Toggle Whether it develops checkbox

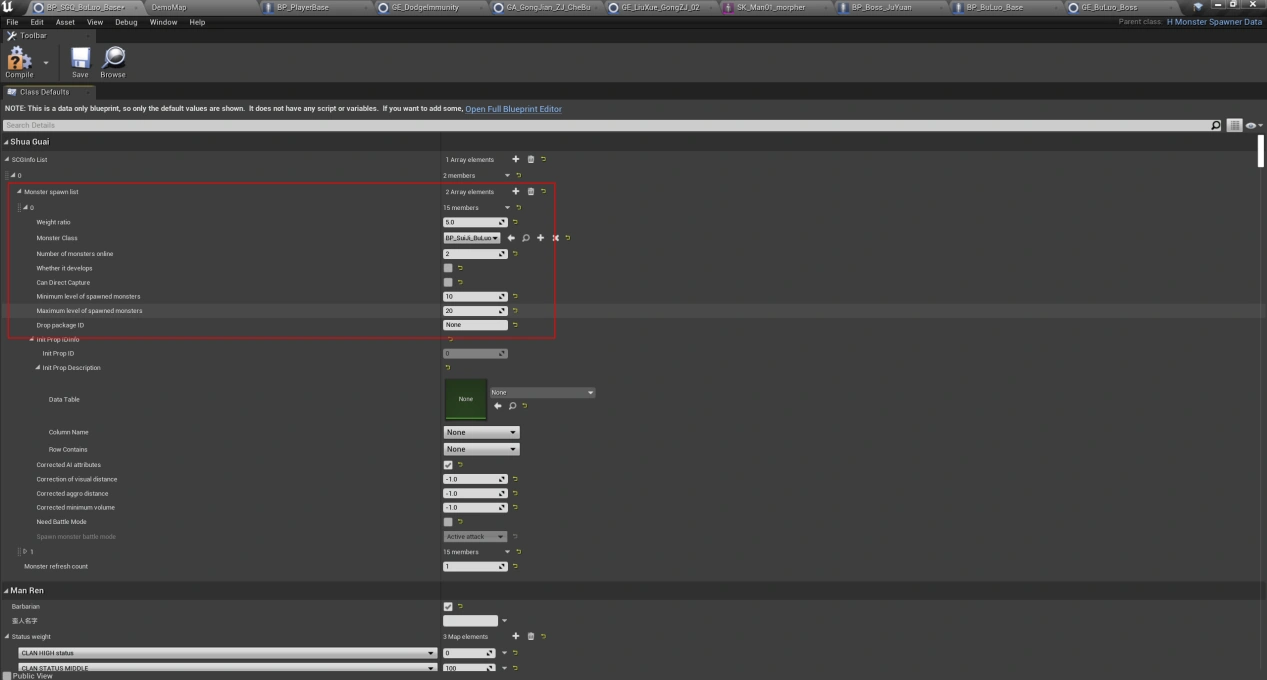tap(448, 268)
